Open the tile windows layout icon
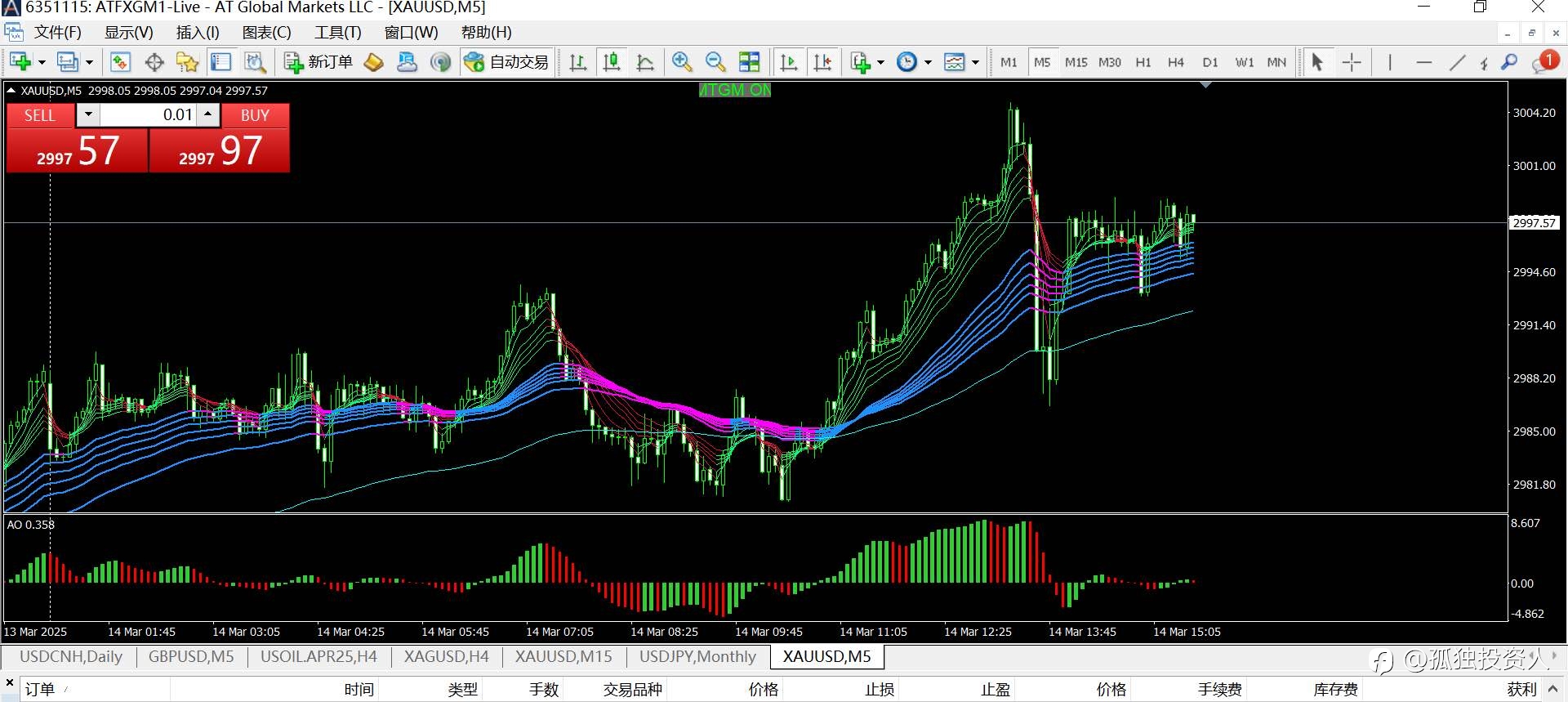This screenshot has height=702, width=1568. 749,62
